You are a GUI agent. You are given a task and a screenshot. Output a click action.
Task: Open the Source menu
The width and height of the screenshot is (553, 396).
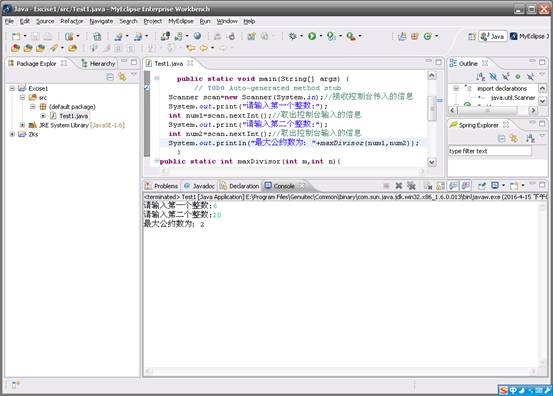coord(45,21)
